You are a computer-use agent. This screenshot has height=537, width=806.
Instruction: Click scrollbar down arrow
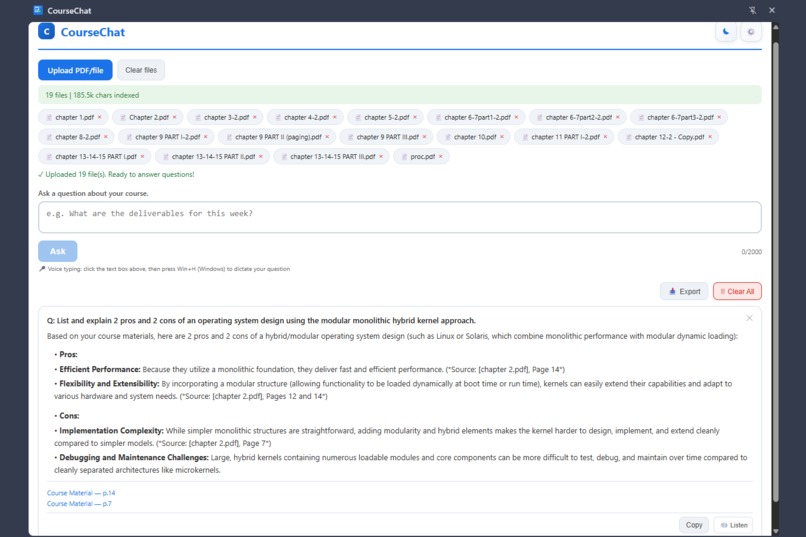(x=776, y=531)
